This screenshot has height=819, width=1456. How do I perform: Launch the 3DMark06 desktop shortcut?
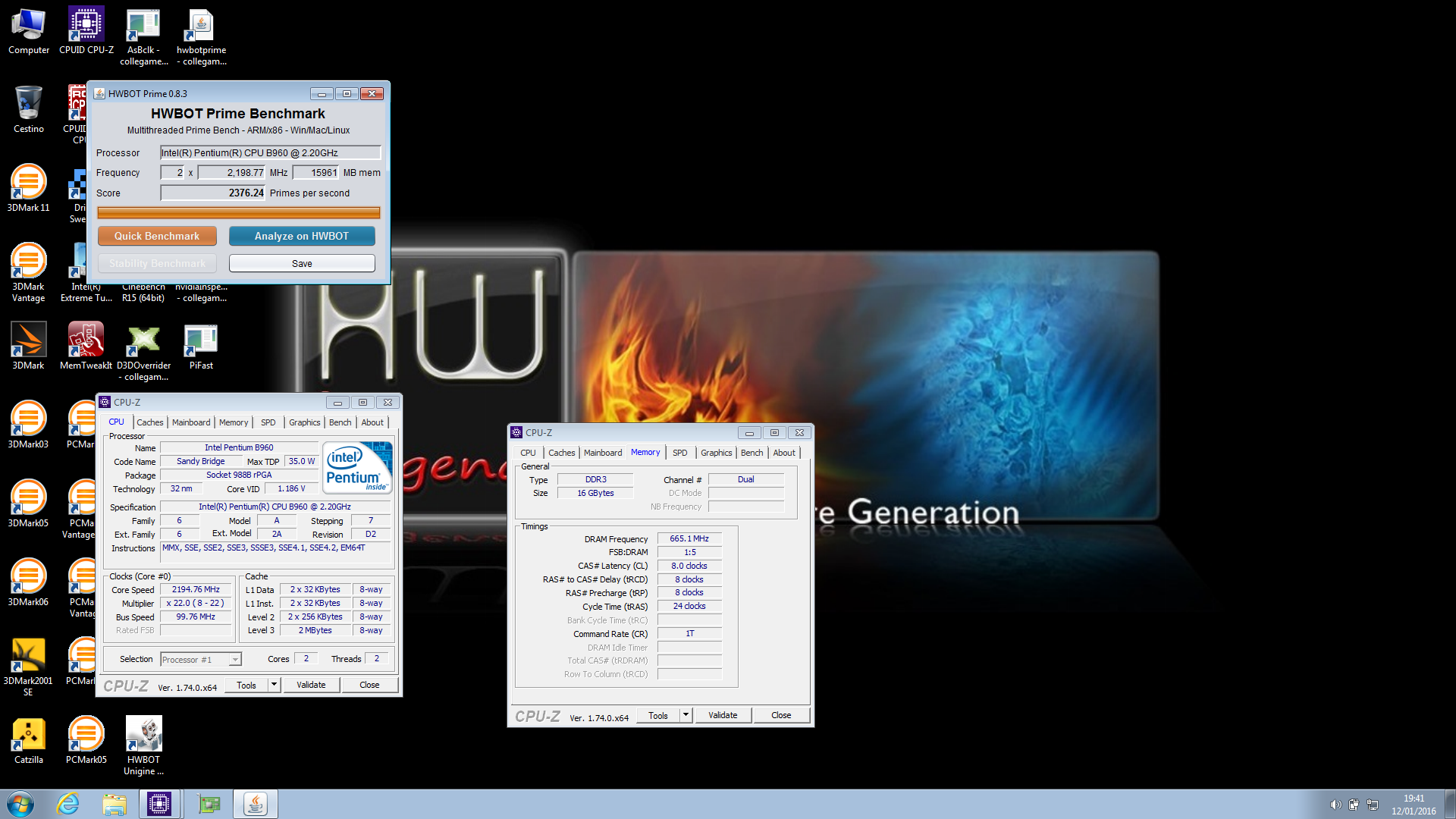point(29,582)
